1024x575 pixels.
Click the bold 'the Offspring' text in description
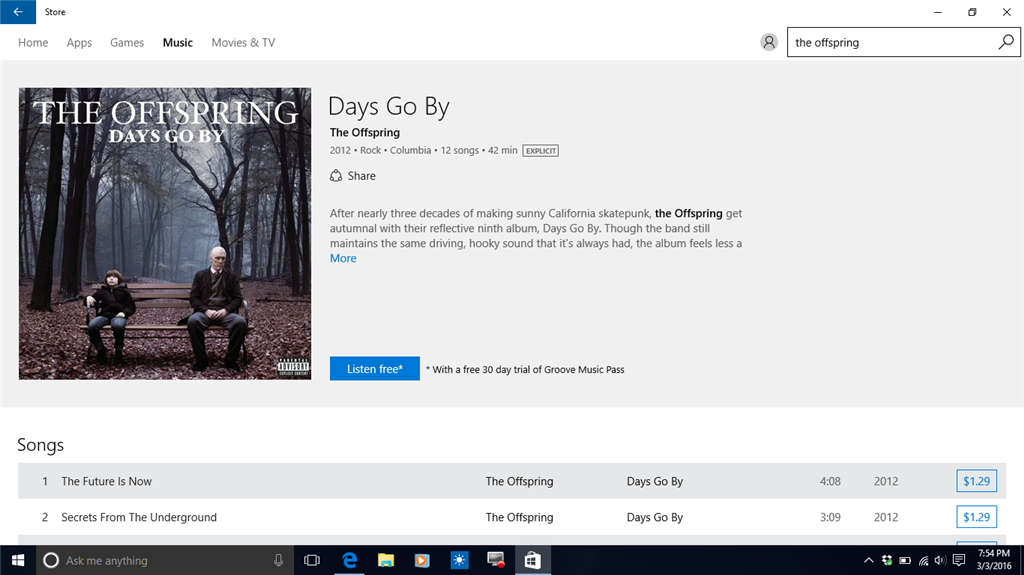point(688,213)
